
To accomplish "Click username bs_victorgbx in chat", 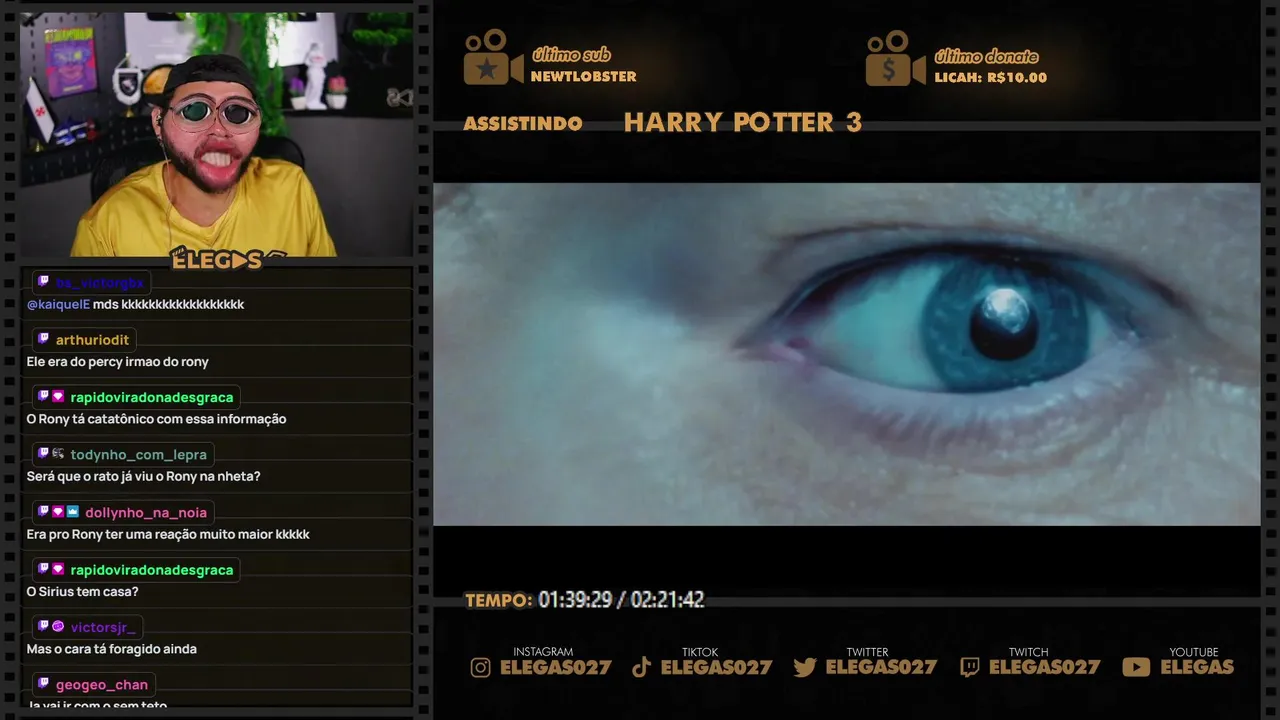I will tap(100, 283).
